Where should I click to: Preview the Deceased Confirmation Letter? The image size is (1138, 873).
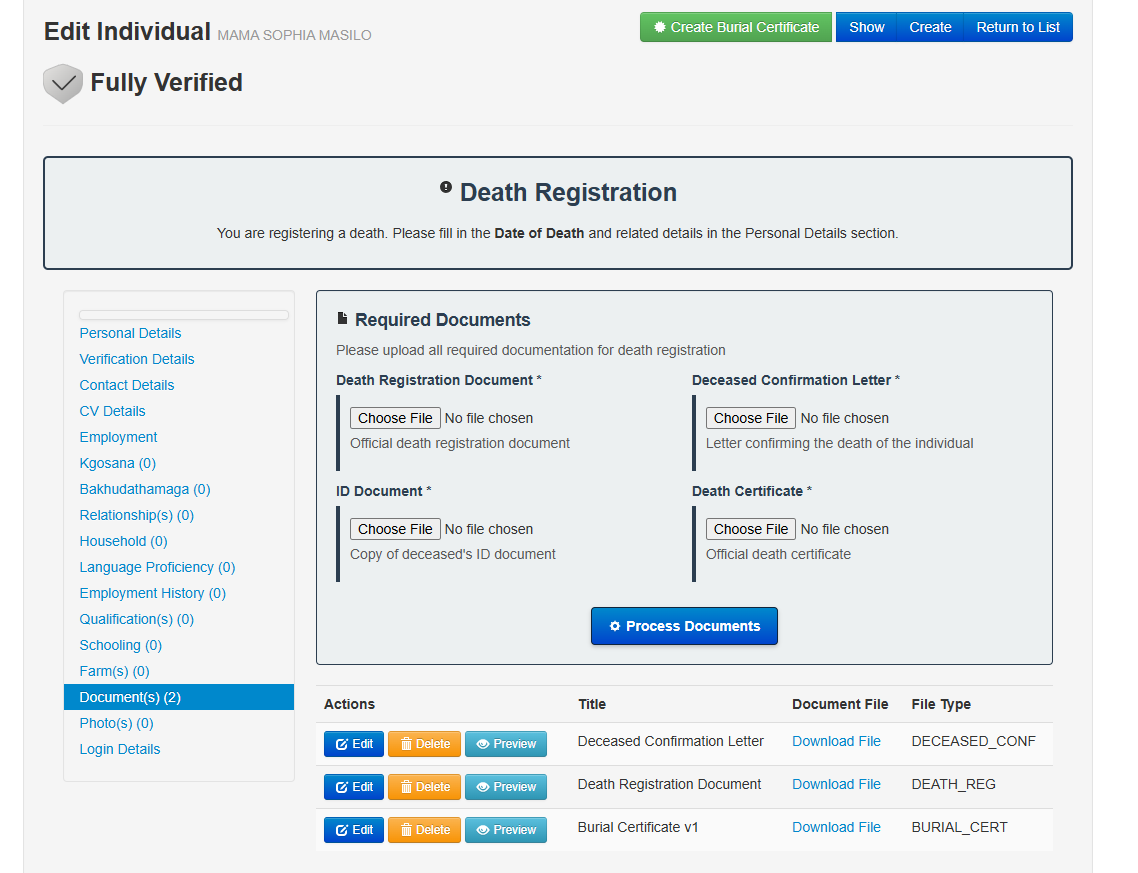[506, 744]
